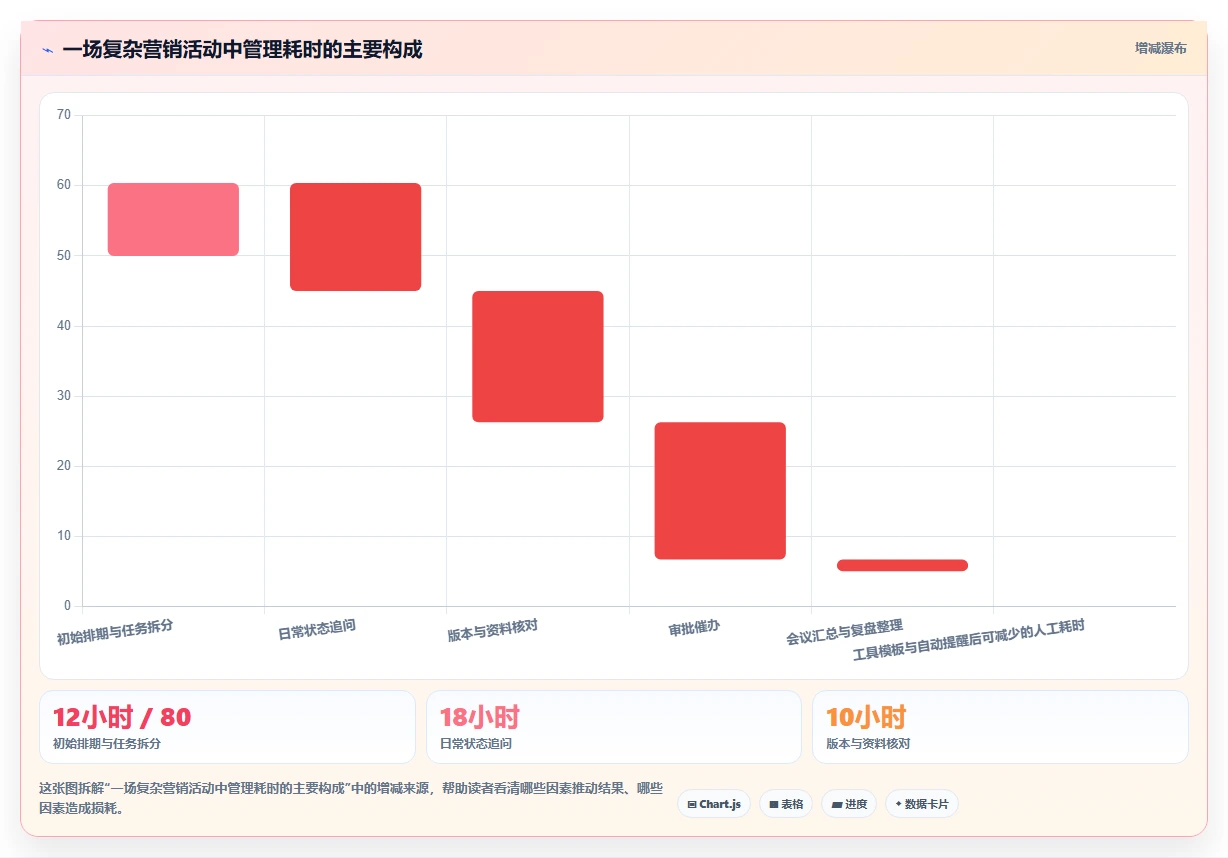Click the y-axis value 40
The height and width of the screenshot is (858, 1228).
(64, 325)
